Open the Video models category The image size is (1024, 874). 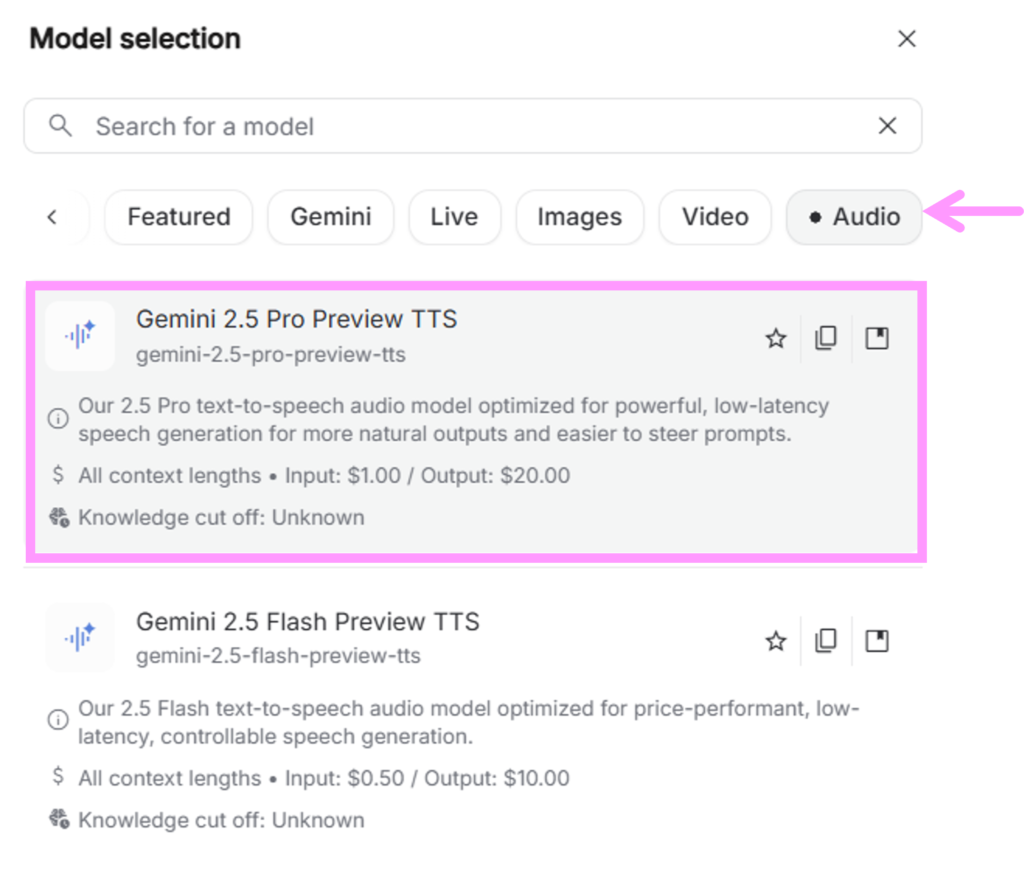coord(715,217)
